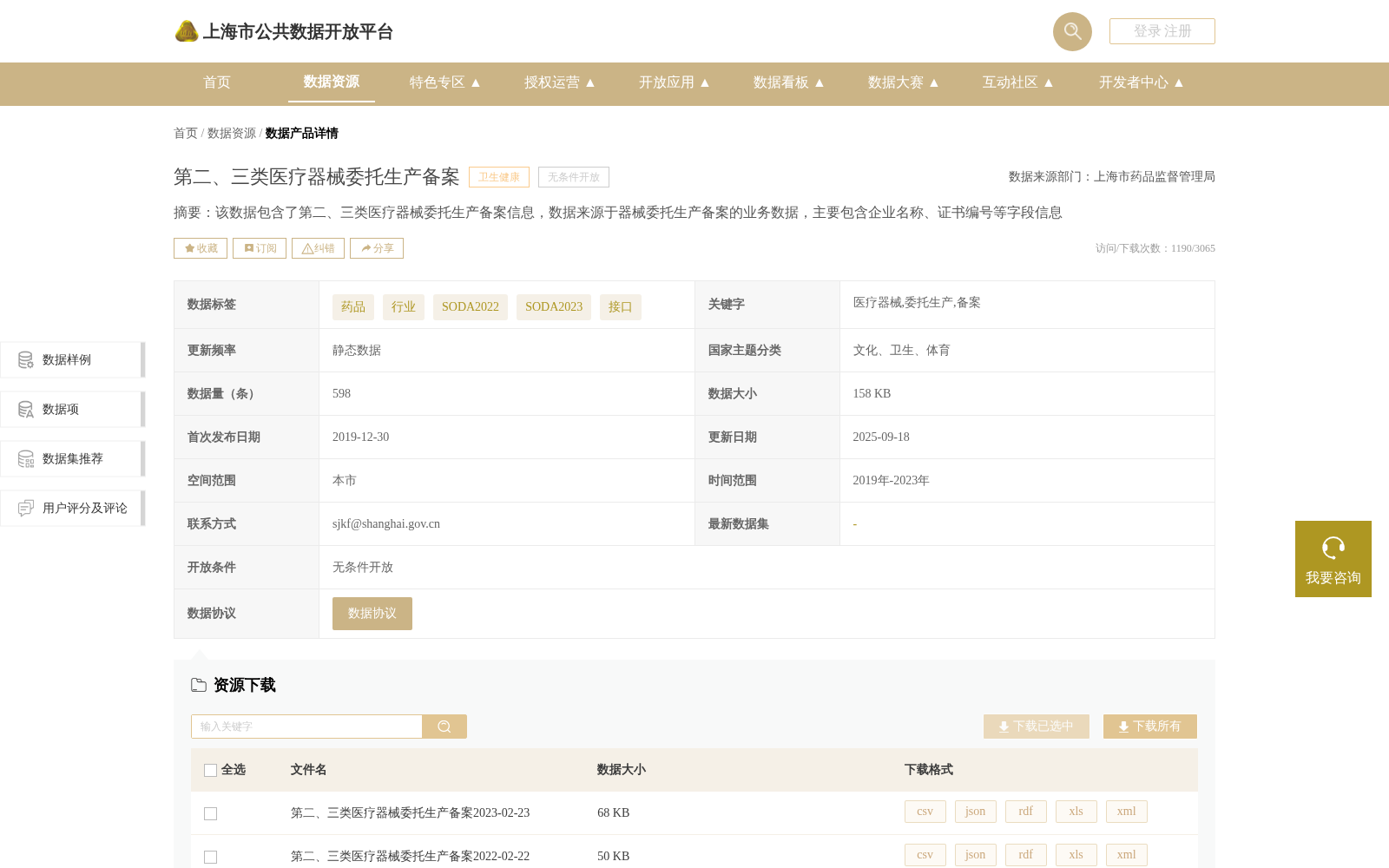The width and height of the screenshot is (1389, 868).
Task: Click the 纠错 warning button
Action: click(318, 248)
